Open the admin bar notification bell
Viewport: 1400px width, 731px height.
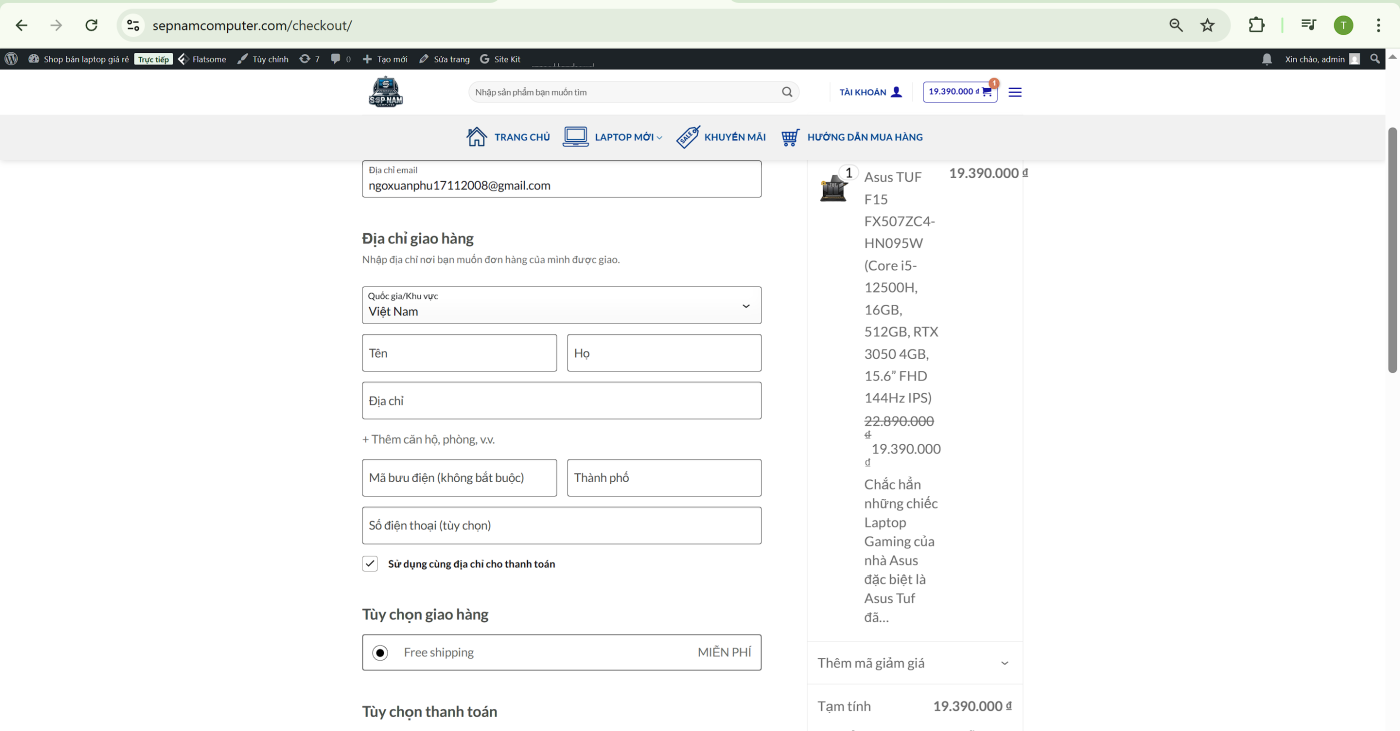1268,59
